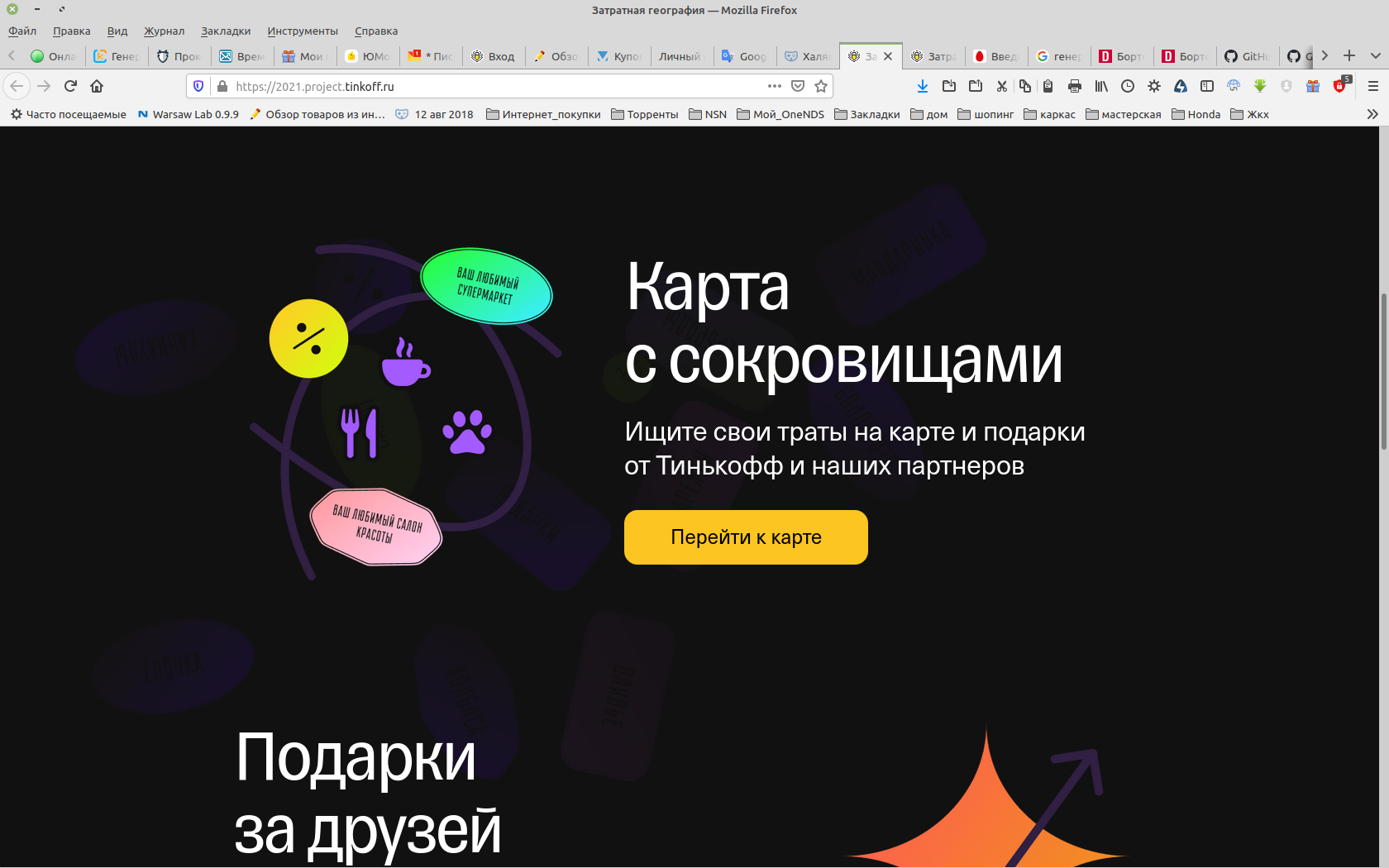
Task: Save page to Pocket
Action: tap(798, 86)
